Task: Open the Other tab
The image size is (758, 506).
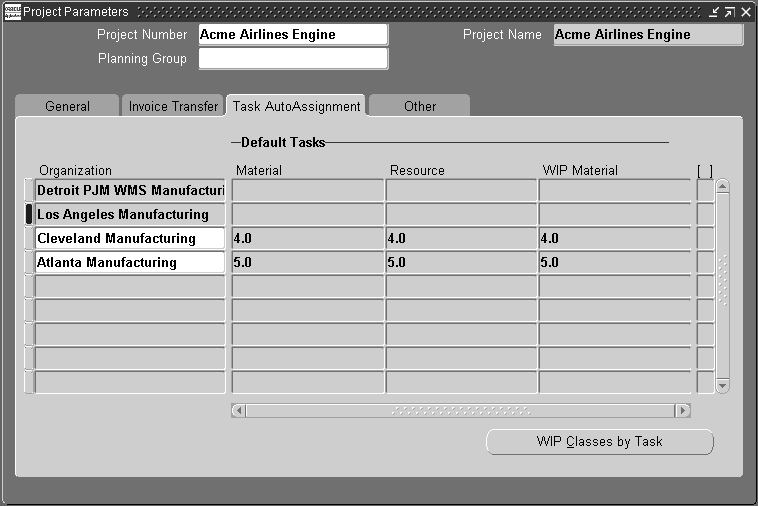Action: click(x=420, y=106)
